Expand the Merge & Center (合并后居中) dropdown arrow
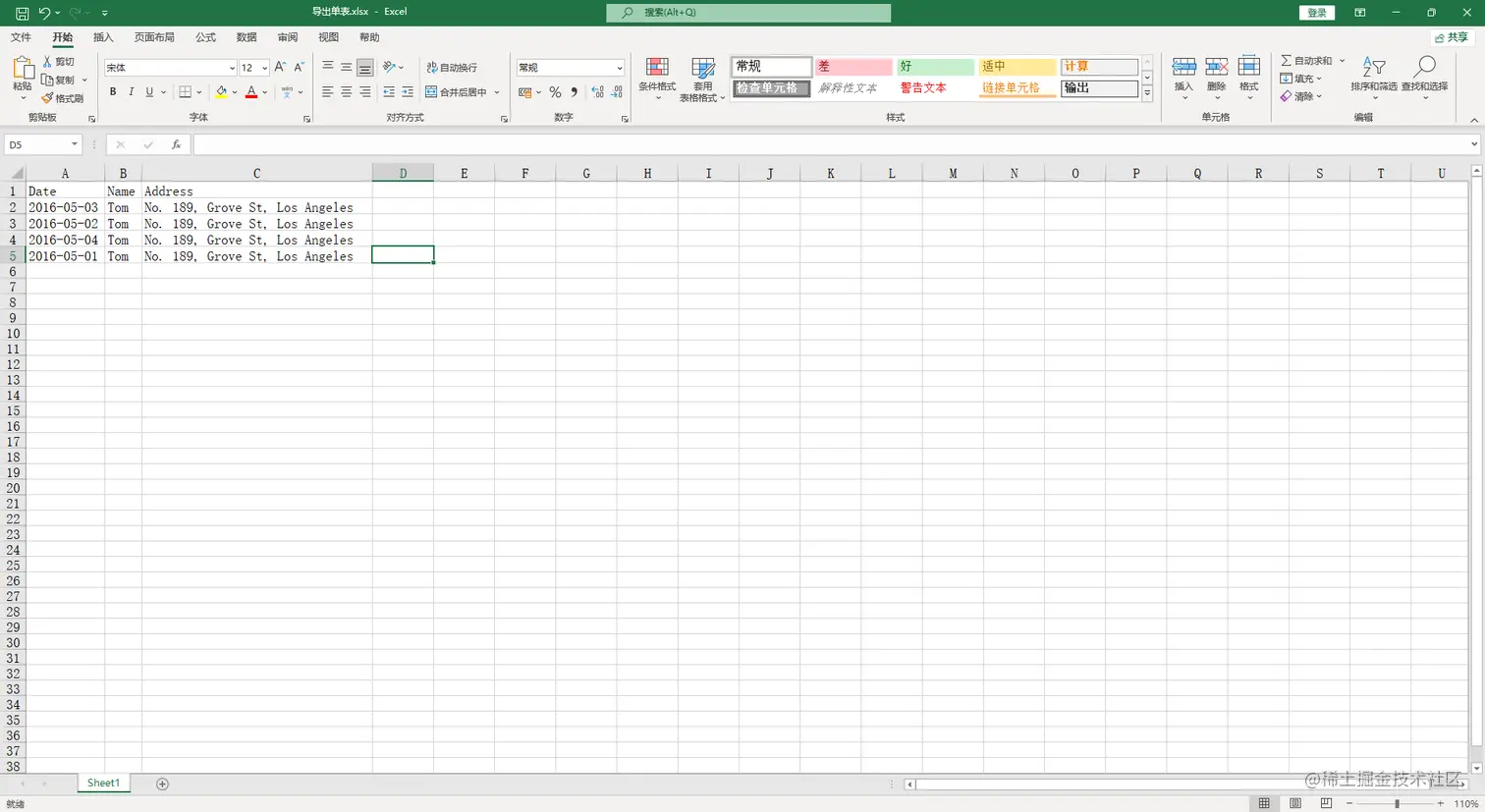This screenshot has width=1485, height=812. click(x=497, y=92)
